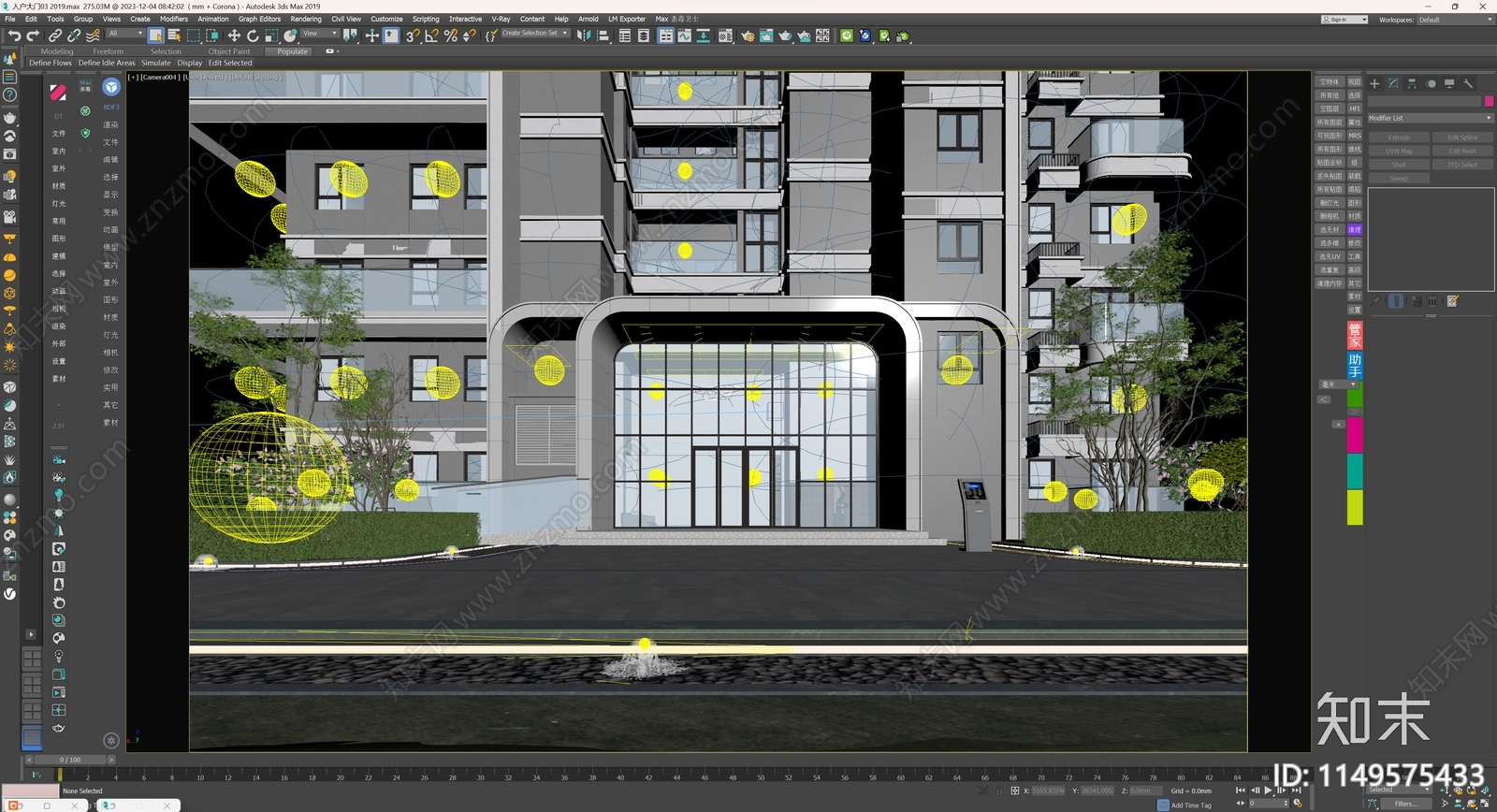Select the Select and Scale tool

coord(271,36)
